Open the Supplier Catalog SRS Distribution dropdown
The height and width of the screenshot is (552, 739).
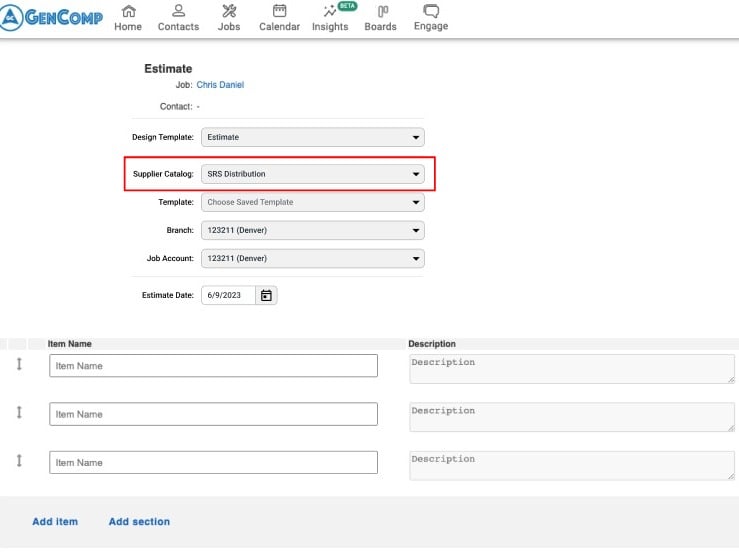coord(312,174)
